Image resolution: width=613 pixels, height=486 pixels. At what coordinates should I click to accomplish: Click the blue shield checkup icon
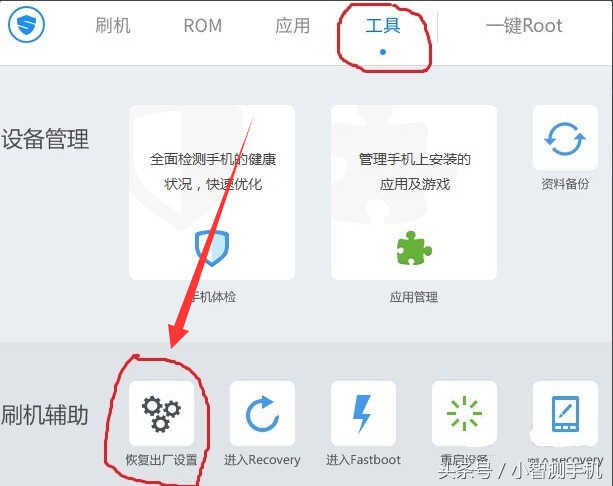coord(212,248)
